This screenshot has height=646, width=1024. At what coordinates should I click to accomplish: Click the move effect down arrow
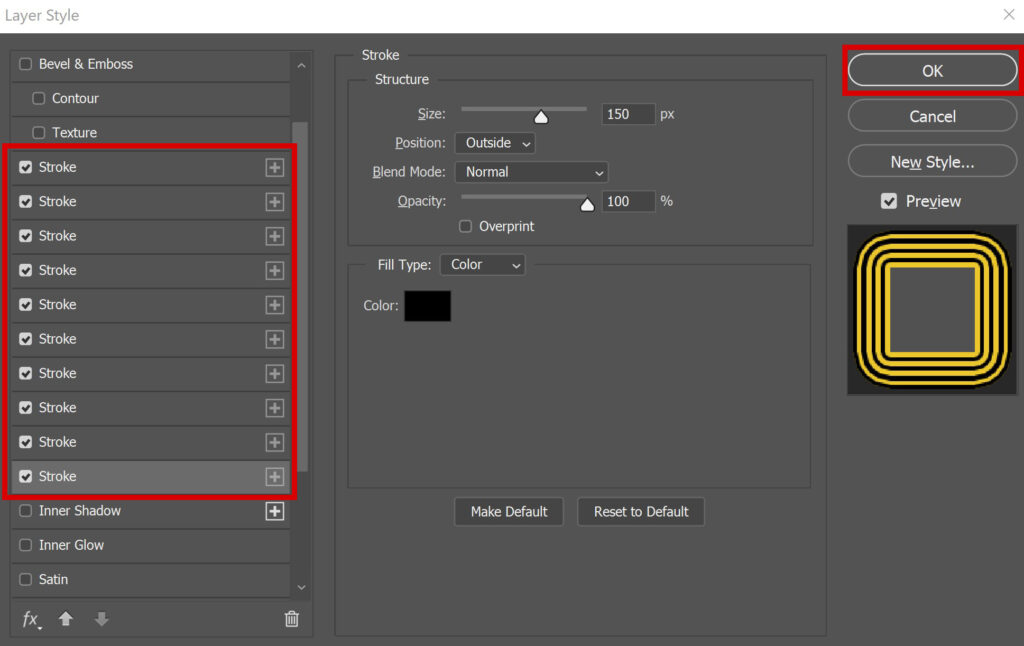[101, 619]
